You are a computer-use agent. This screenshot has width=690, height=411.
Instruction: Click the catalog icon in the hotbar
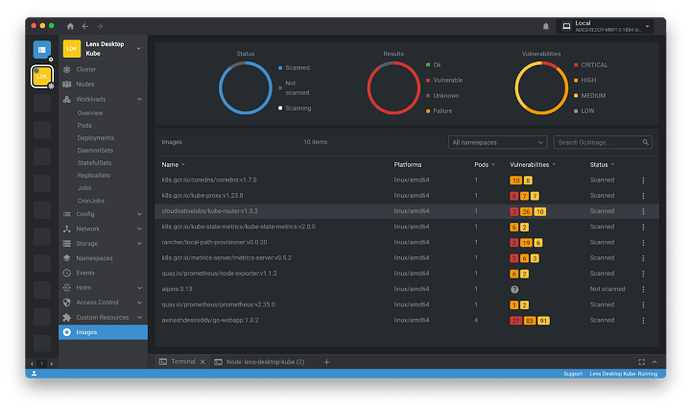coord(41,48)
